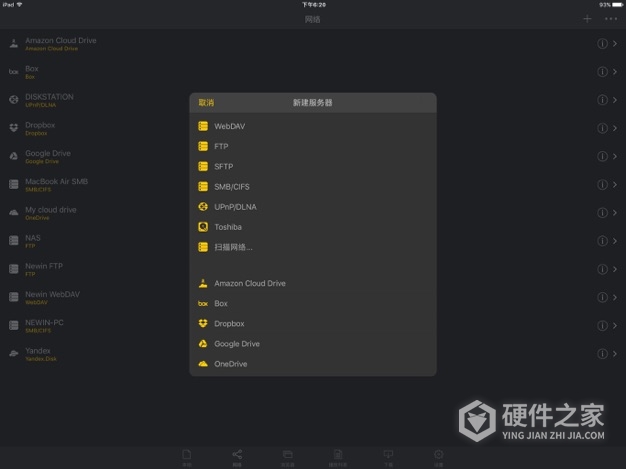Screen dimensions: 626x469
Task: Open the NEWIN-PC server entry
Action: click(313, 325)
